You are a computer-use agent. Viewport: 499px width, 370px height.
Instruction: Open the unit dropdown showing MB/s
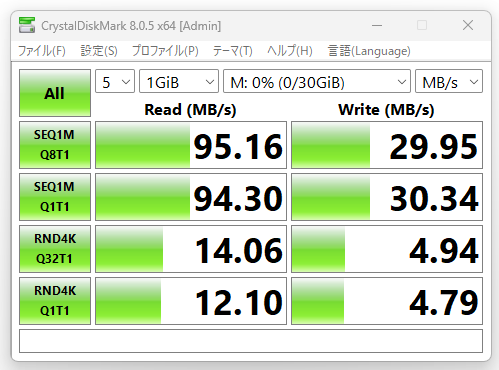(449, 81)
